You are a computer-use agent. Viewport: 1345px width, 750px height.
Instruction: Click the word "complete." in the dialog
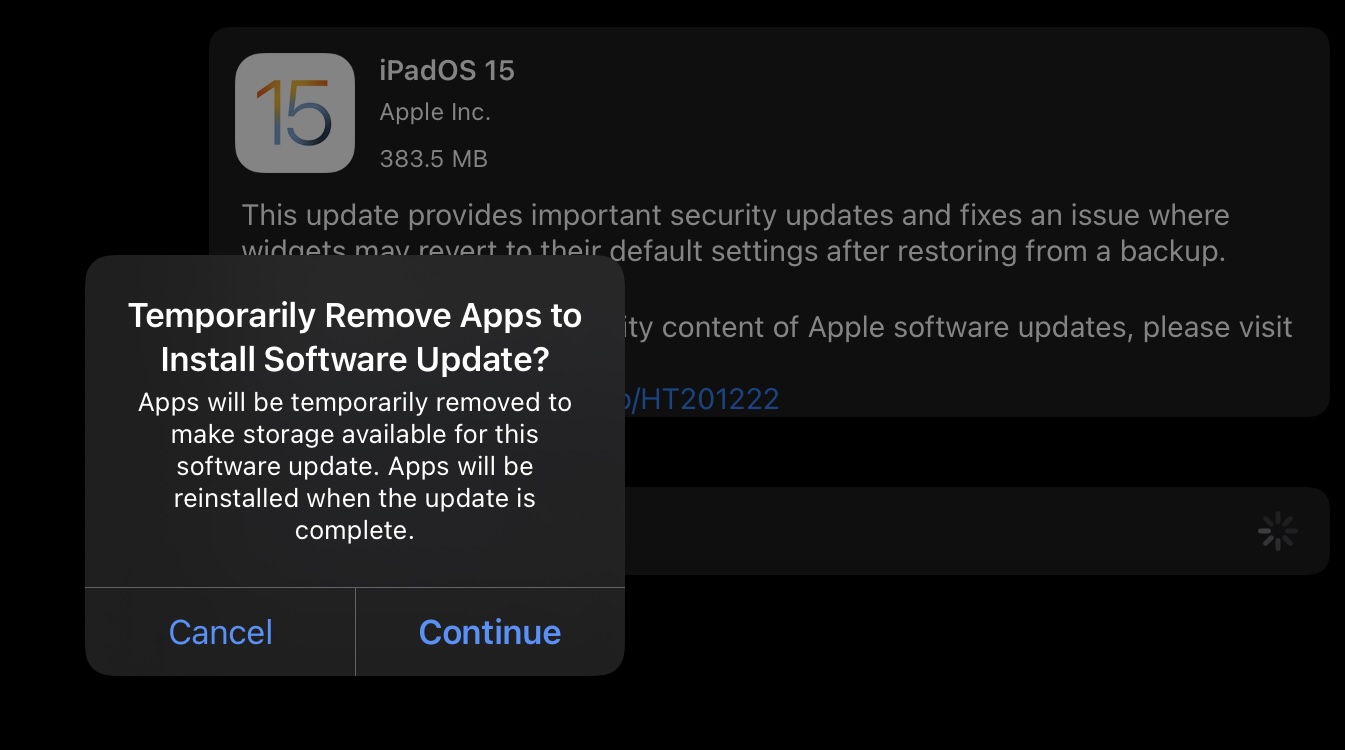354,530
